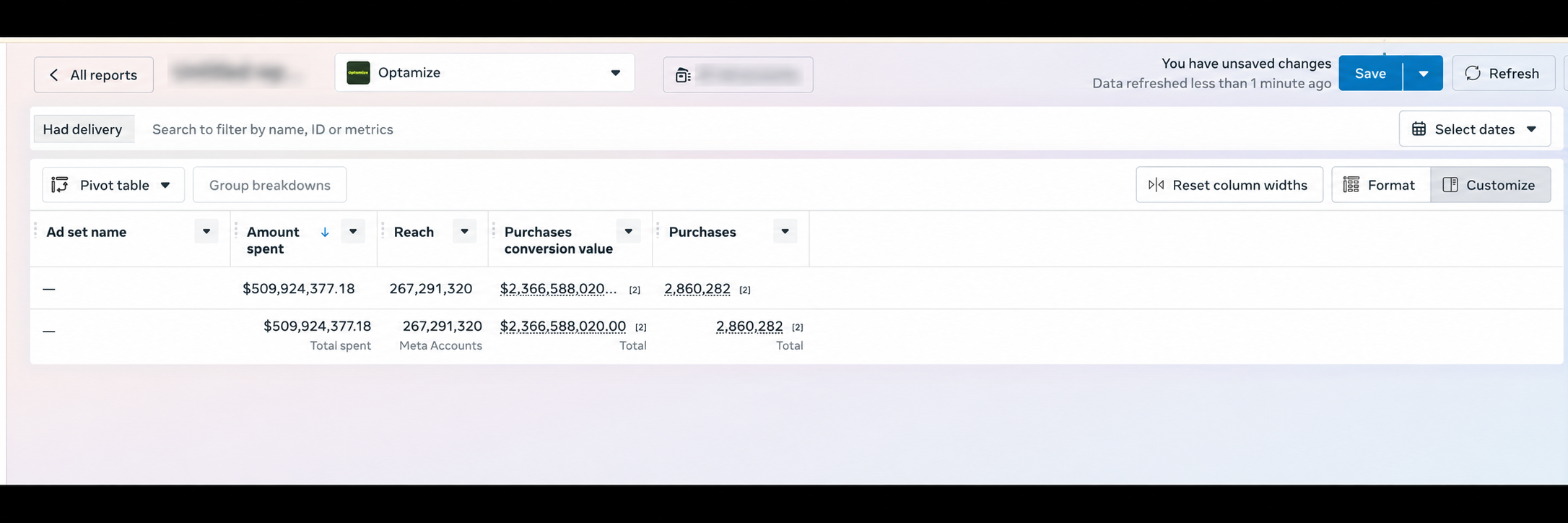The width and height of the screenshot is (1568, 523).
Task: Open Ad set name column menu
Action: (x=206, y=231)
